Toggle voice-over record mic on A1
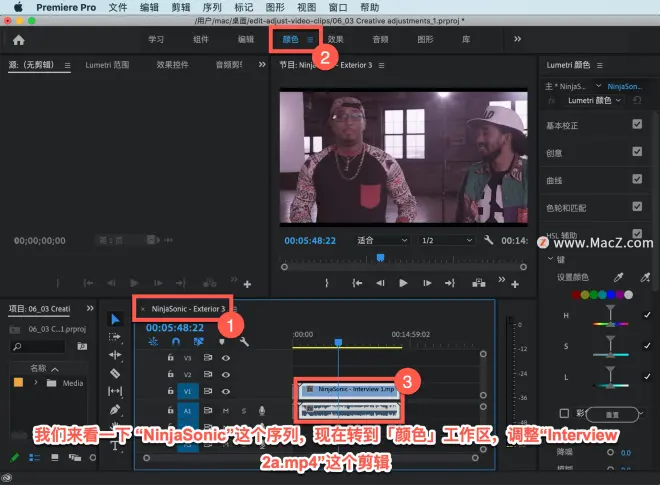Screen dimensions: 660x485 (x=262, y=410)
